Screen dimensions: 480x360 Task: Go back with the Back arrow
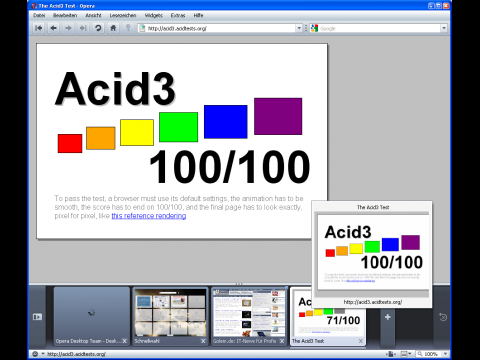point(54,28)
